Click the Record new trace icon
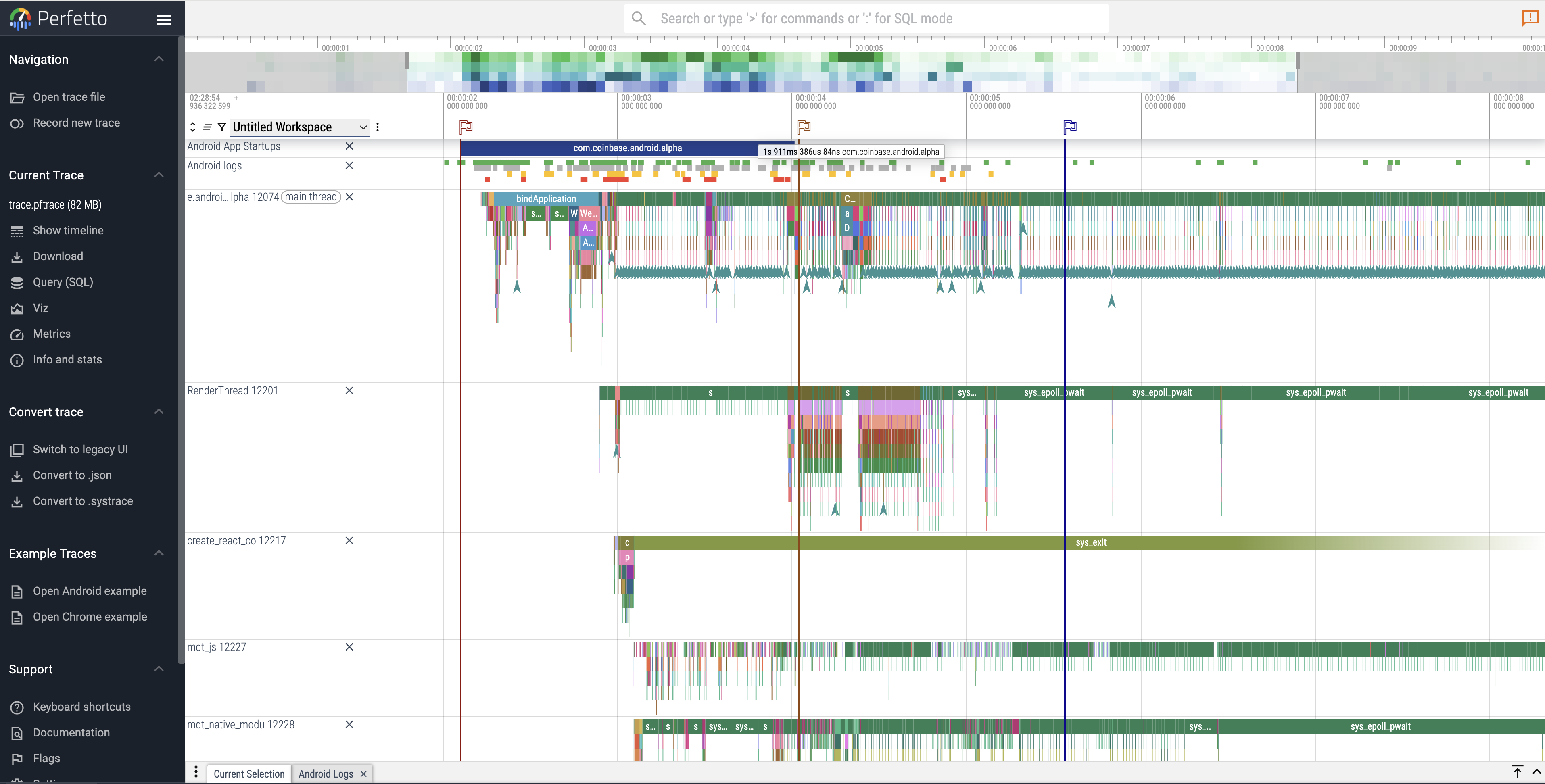This screenshot has height=784, width=1545. (x=17, y=123)
